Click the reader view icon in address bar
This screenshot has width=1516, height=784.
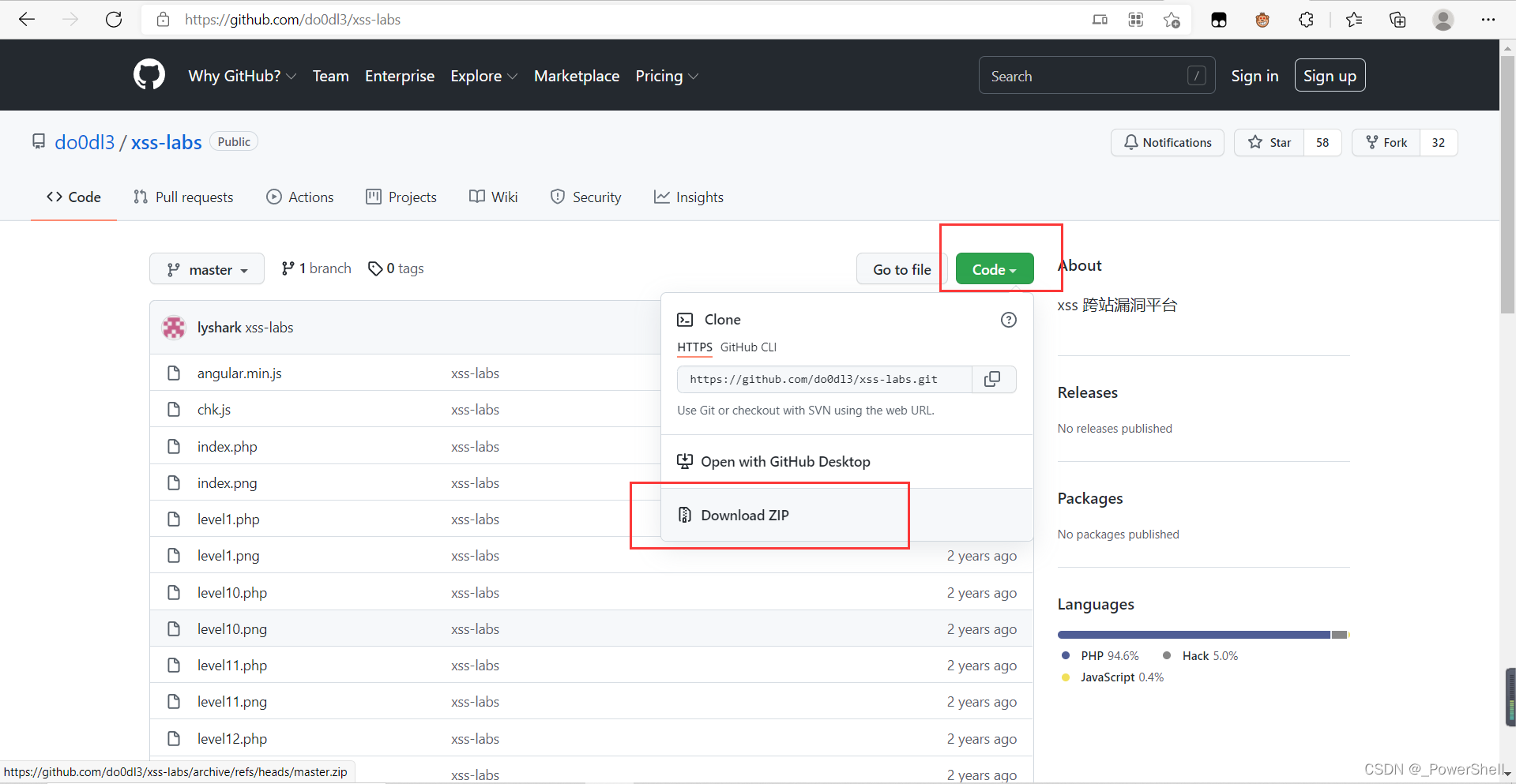tap(1100, 20)
